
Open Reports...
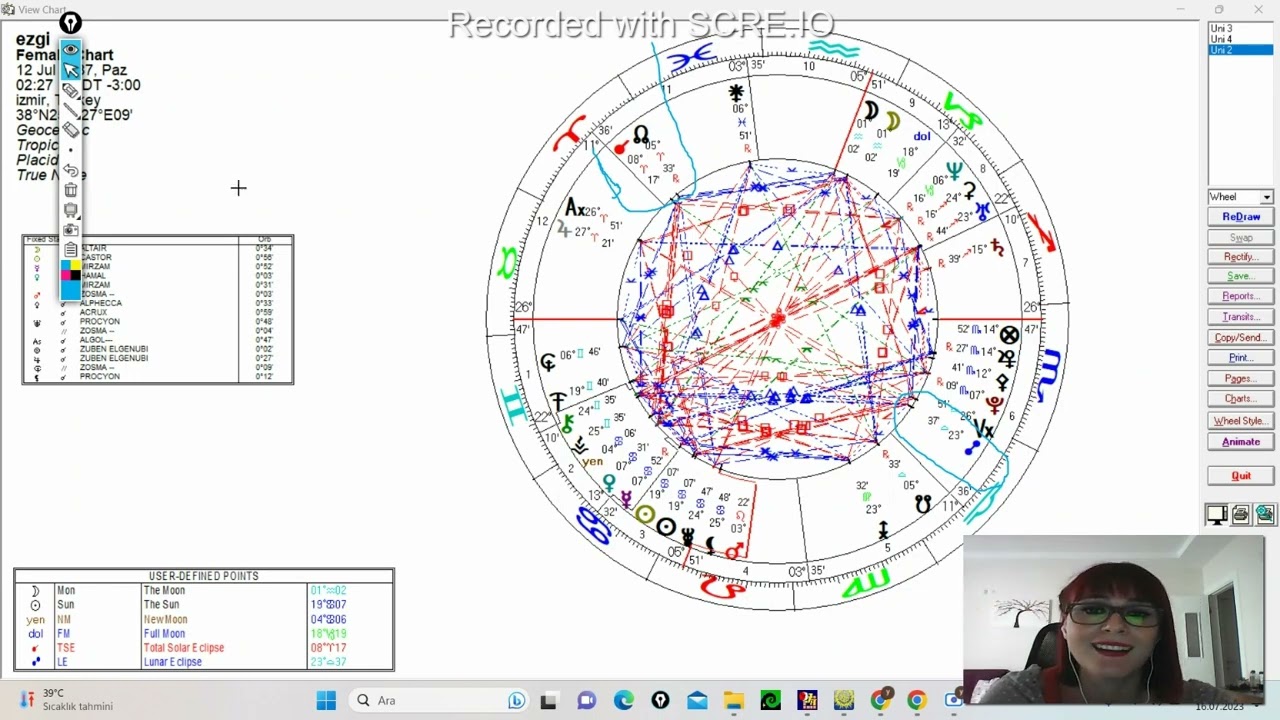1240,296
